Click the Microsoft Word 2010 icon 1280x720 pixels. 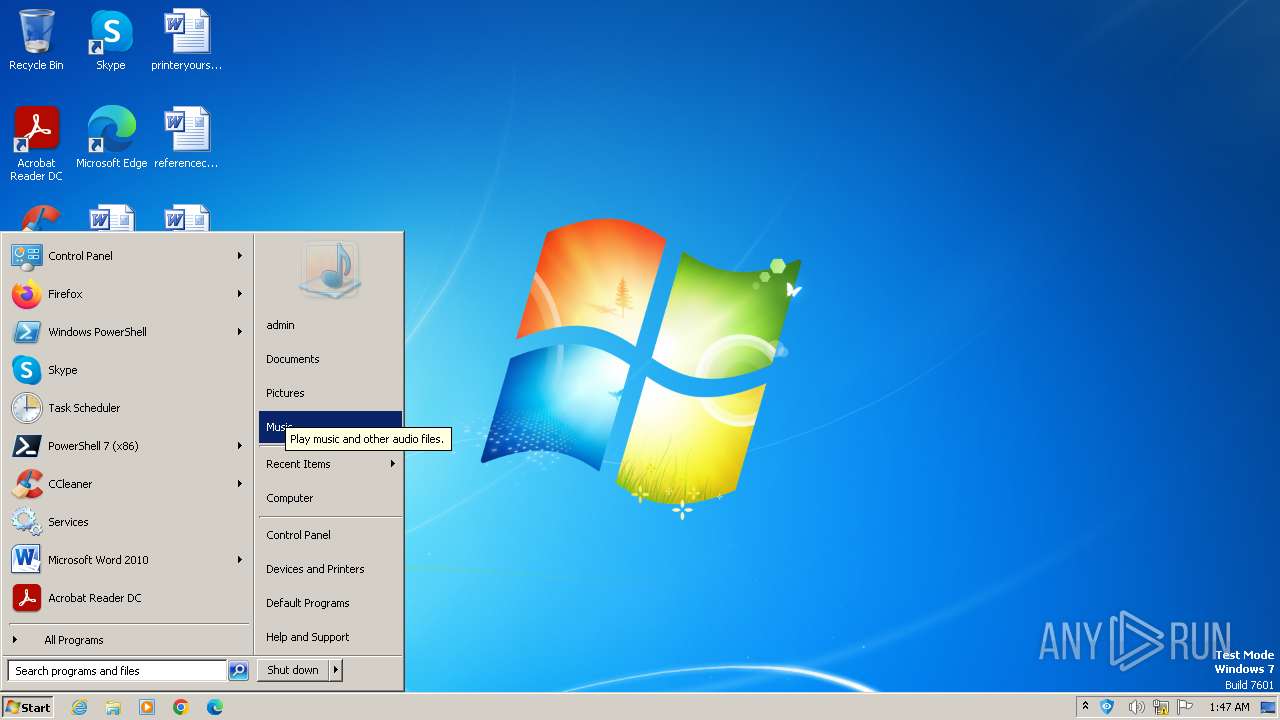click(26, 560)
